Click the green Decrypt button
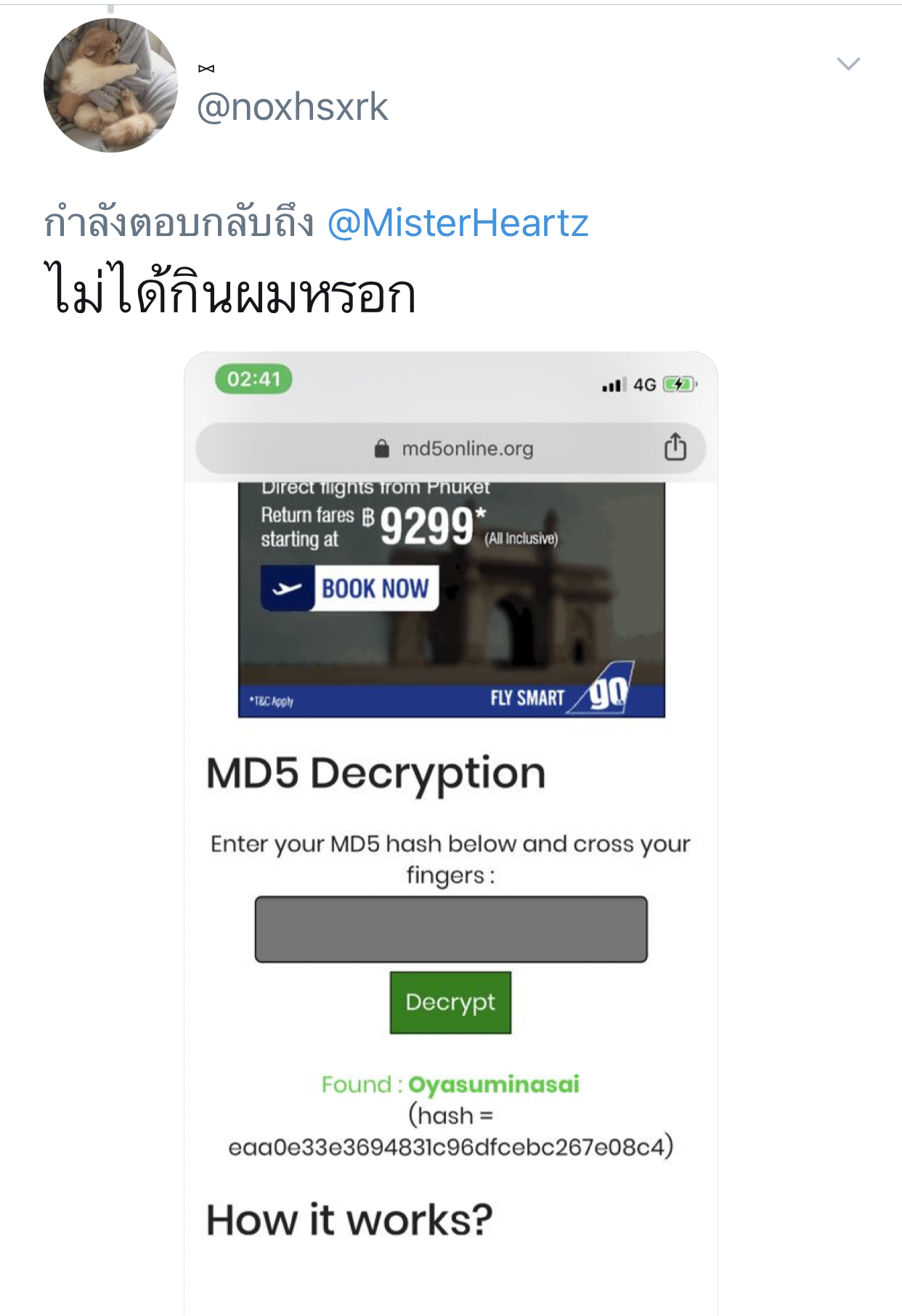This screenshot has height=1316, width=902. point(450,1002)
